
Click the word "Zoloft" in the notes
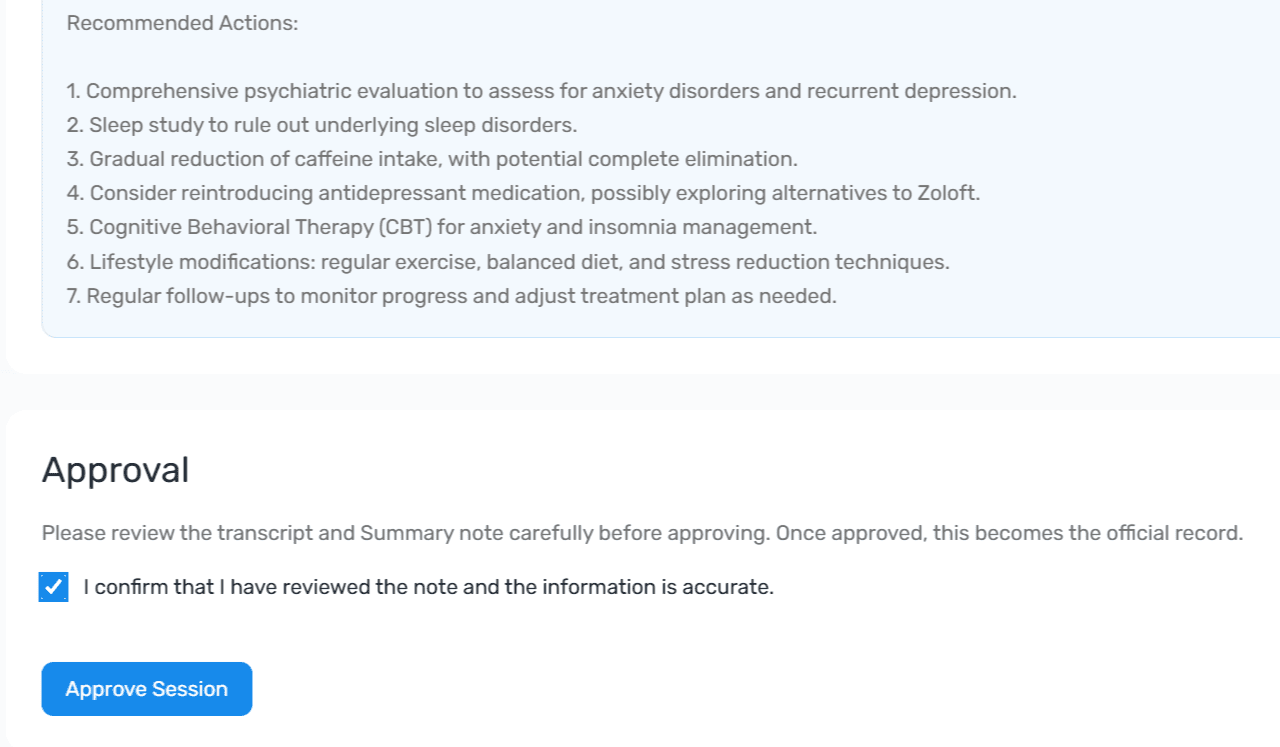click(947, 193)
